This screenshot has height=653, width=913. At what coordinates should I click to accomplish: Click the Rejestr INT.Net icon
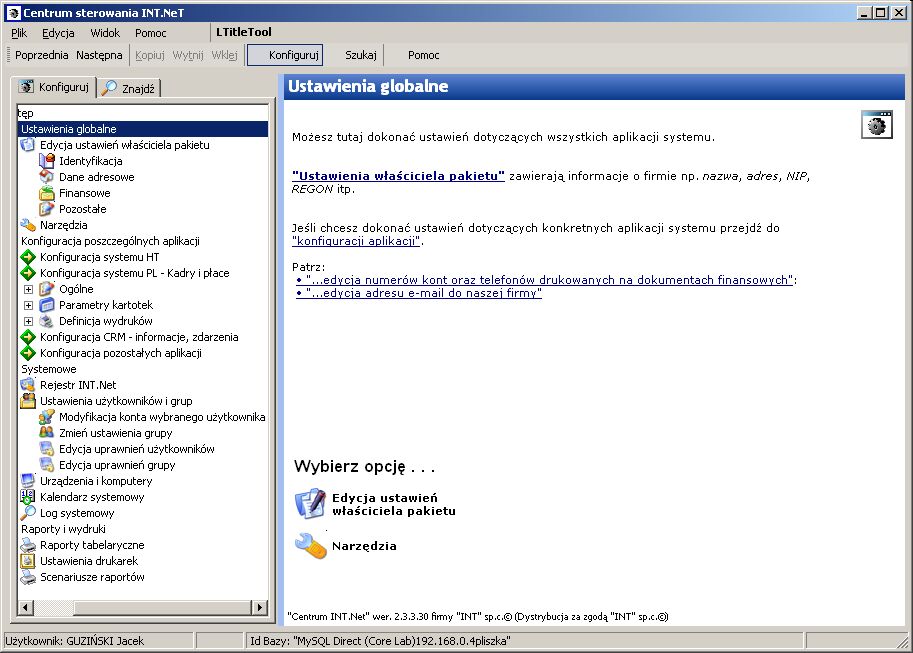point(27,384)
